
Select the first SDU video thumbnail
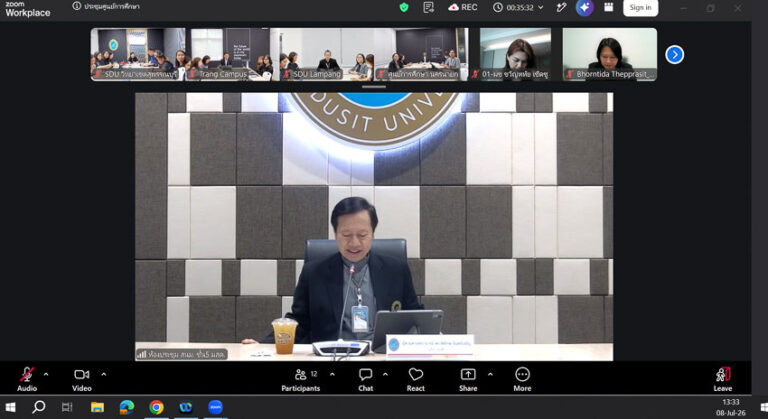(x=138, y=54)
